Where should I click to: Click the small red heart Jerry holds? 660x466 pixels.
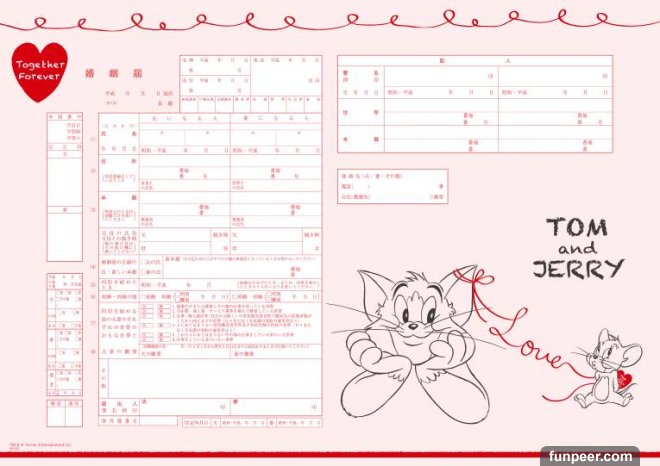pos(622,377)
